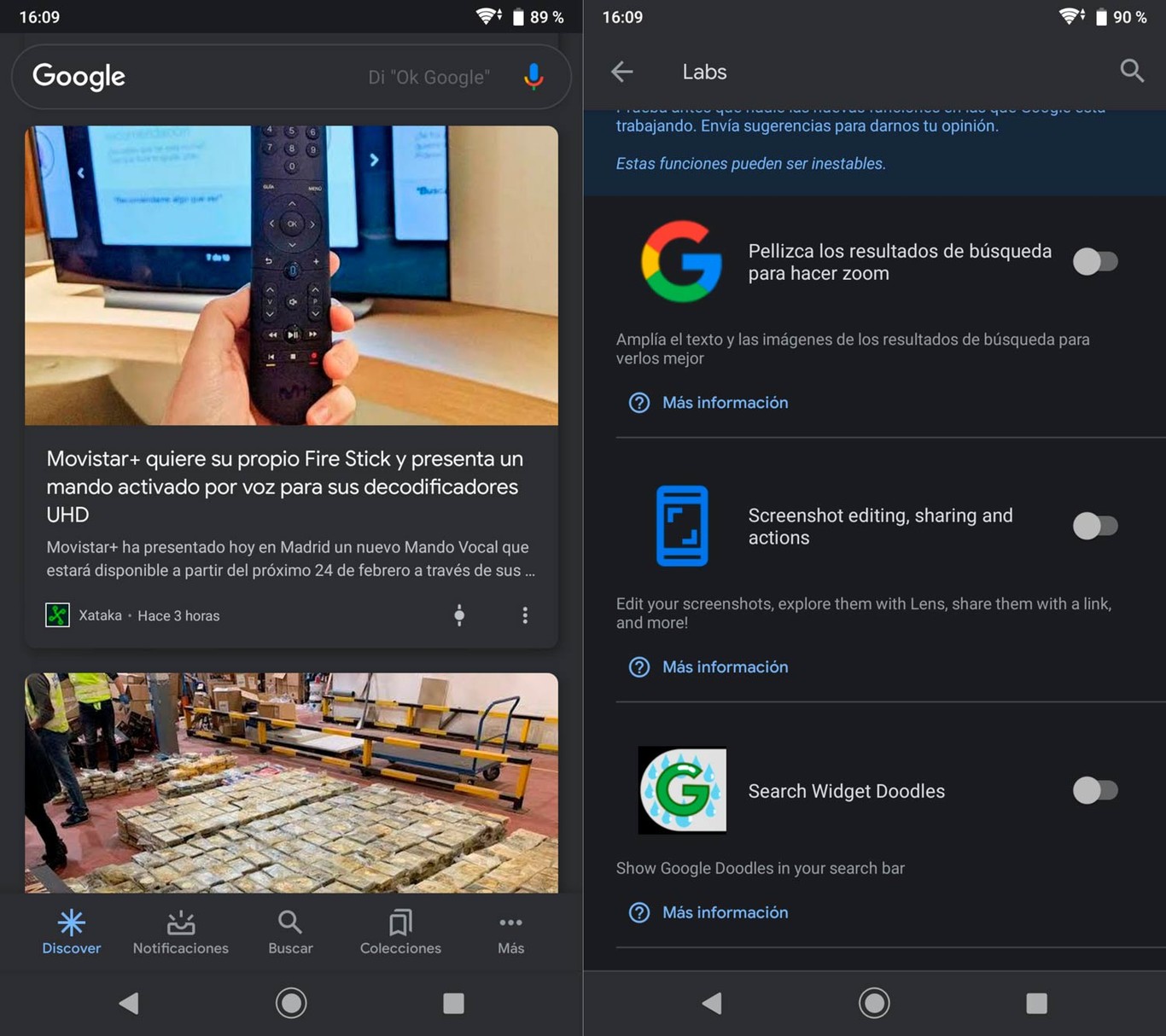Tap the Xataka source logo

[57, 614]
